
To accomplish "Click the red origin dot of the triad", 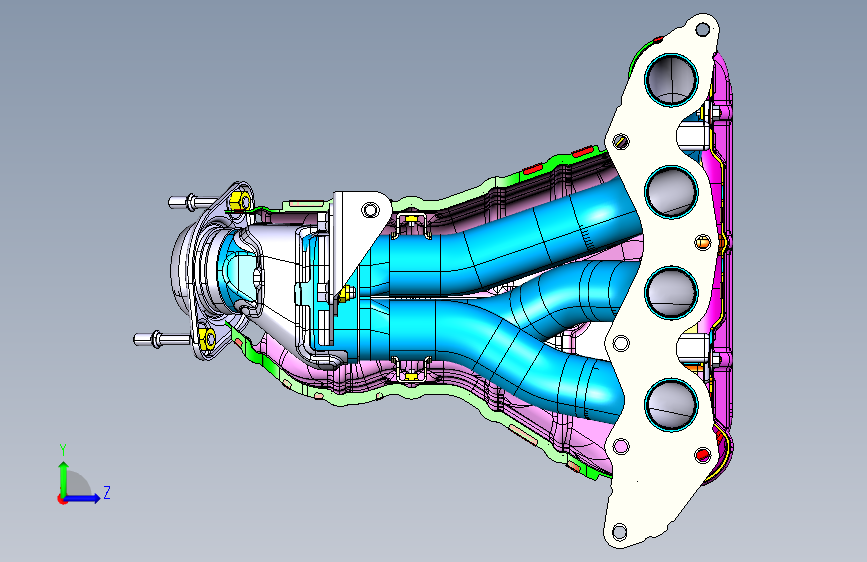I will click(x=61, y=499).
